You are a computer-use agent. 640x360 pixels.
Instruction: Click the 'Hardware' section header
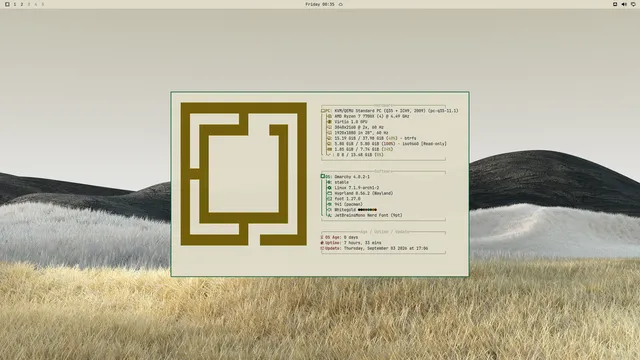(x=383, y=105)
